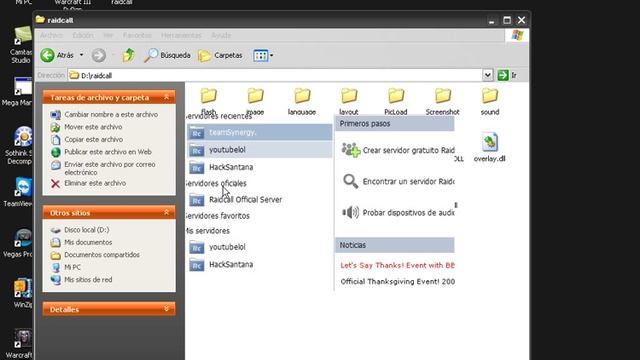Image resolution: width=640 pixels, height=360 pixels.
Task: Expand the Detalles panel
Action: (166, 309)
